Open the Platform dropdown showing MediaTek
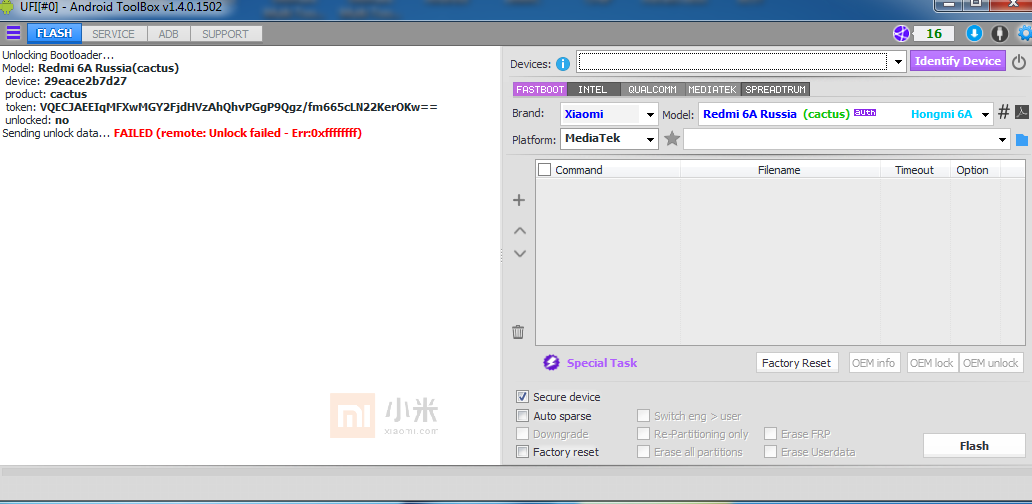 pyautogui.click(x=650, y=139)
